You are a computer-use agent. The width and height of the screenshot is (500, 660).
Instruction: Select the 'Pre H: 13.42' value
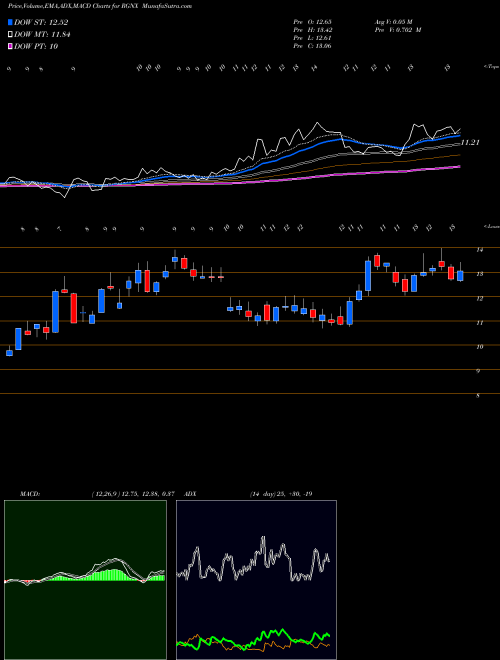pyautogui.click(x=312, y=30)
